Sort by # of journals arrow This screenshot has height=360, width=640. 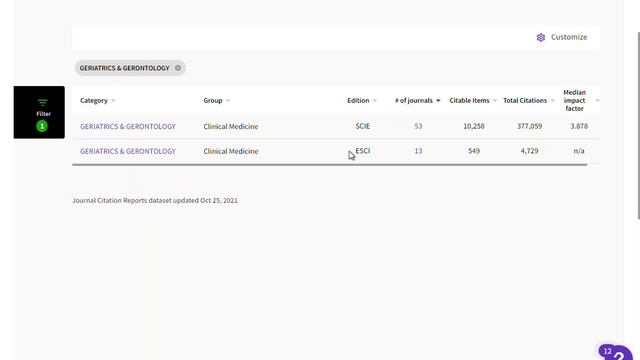438,101
